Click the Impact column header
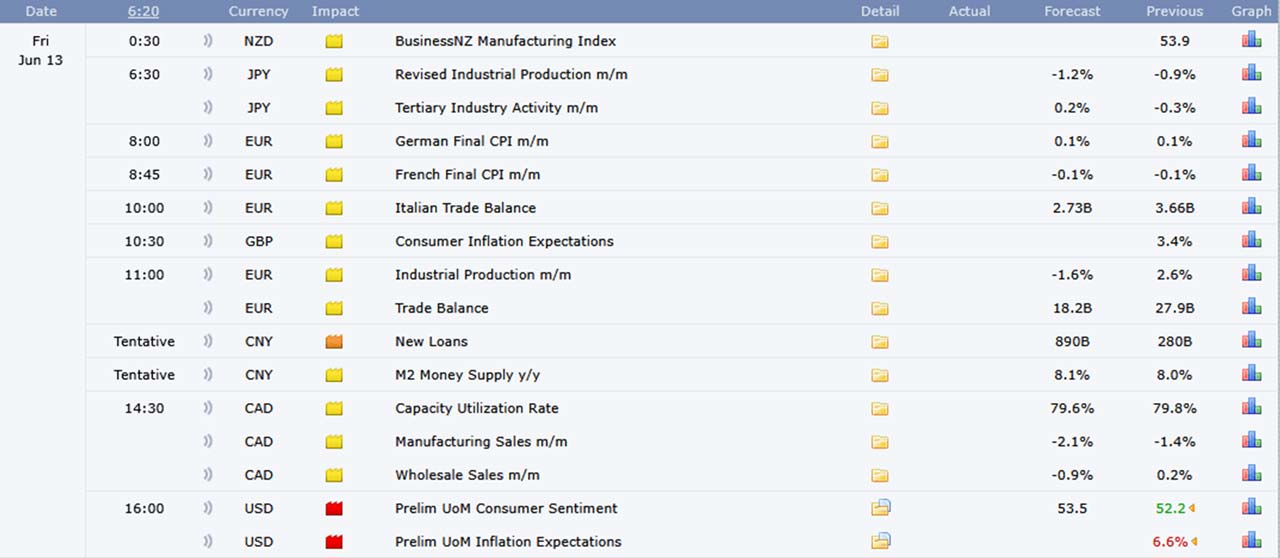 click(x=335, y=11)
